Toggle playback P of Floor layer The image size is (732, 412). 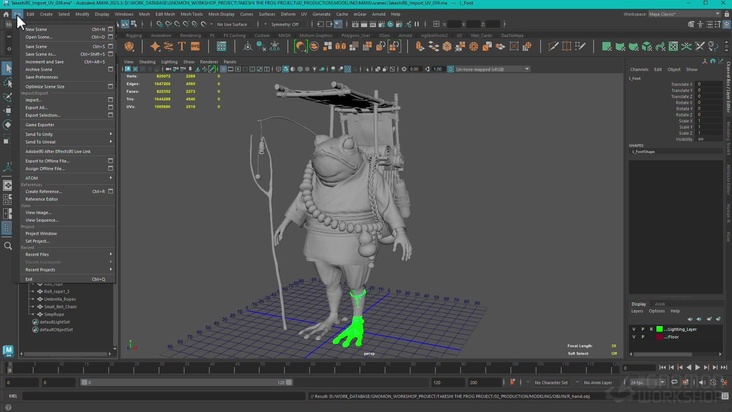pos(642,337)
